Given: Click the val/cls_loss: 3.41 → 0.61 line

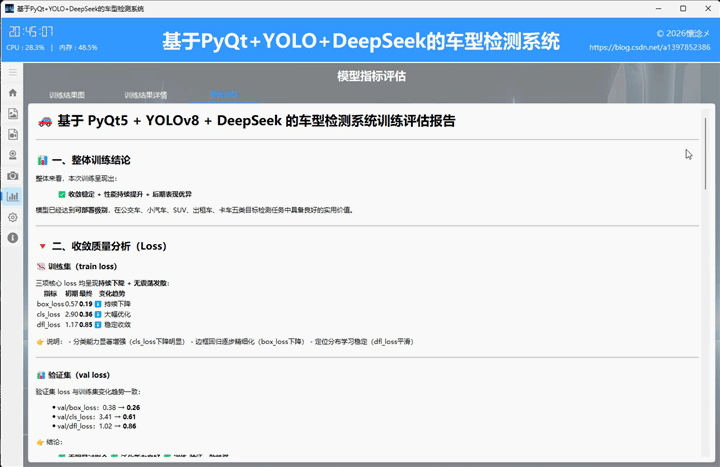Looking at the screenshot, I should (x=96, y=417).
